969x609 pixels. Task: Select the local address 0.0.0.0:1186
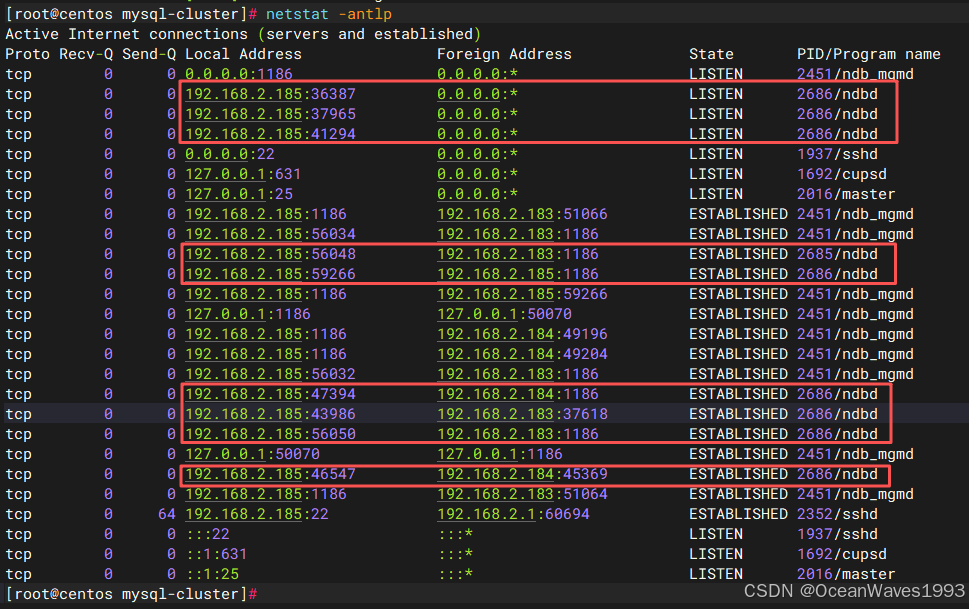[x=239, y=74]
